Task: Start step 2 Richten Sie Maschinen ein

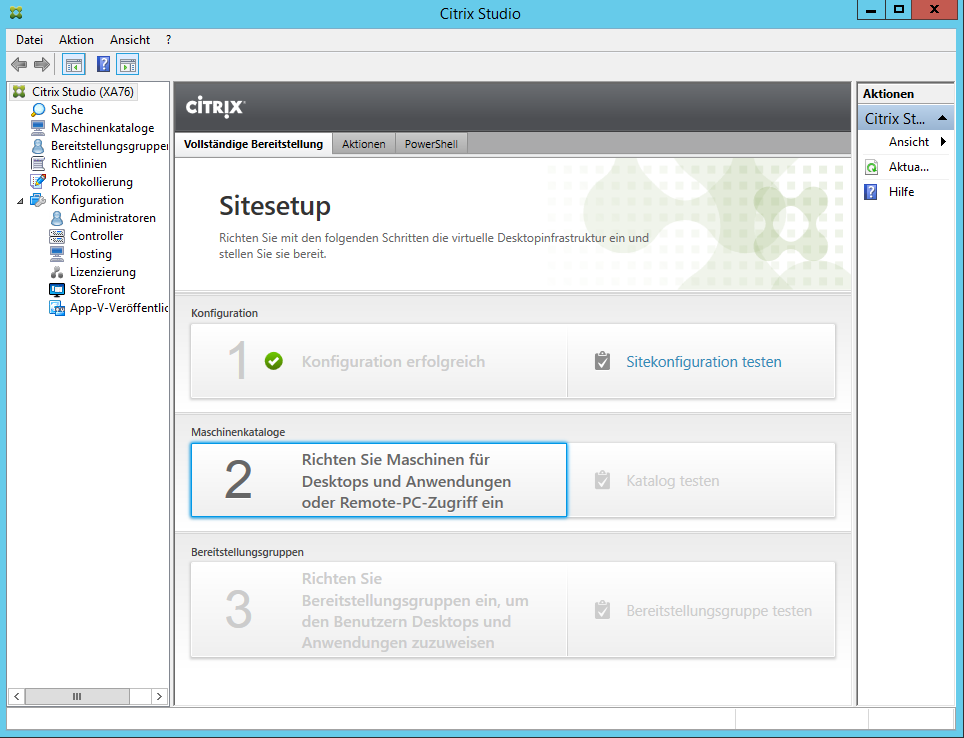Action: (x=379, y=480)
